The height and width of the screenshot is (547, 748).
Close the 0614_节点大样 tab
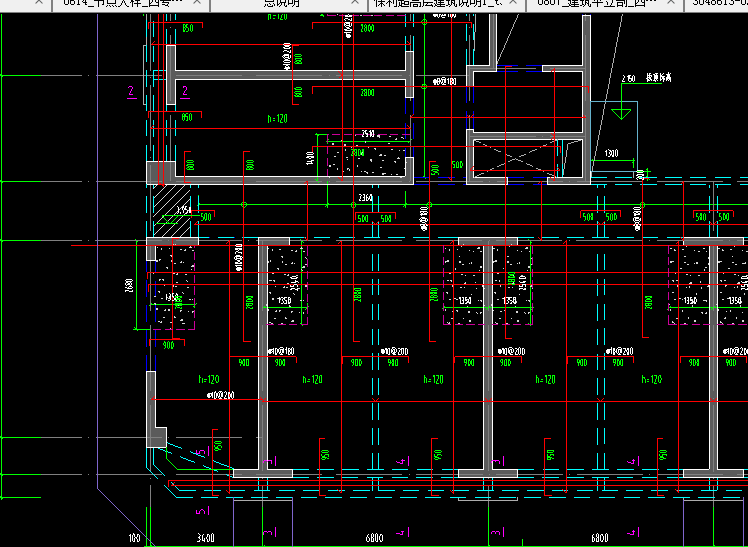197,2
